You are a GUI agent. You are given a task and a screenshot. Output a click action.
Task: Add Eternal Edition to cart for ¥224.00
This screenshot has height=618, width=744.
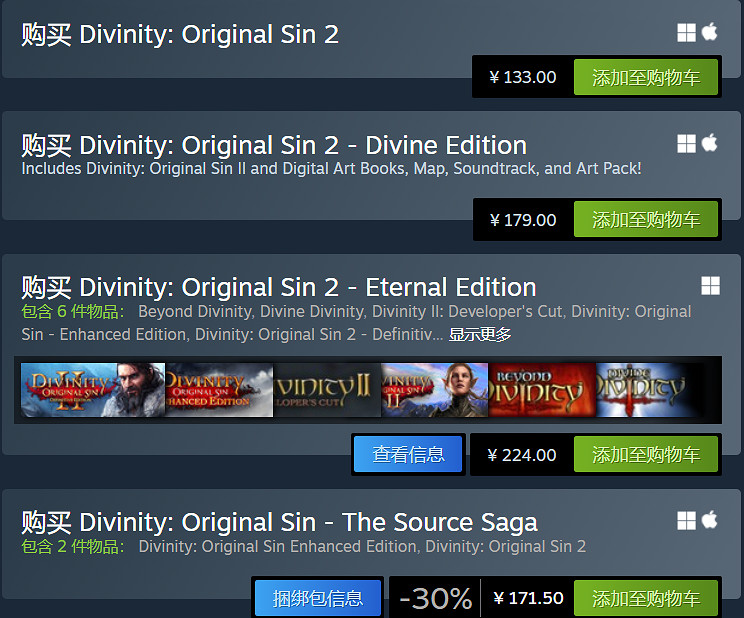point(646,454)
